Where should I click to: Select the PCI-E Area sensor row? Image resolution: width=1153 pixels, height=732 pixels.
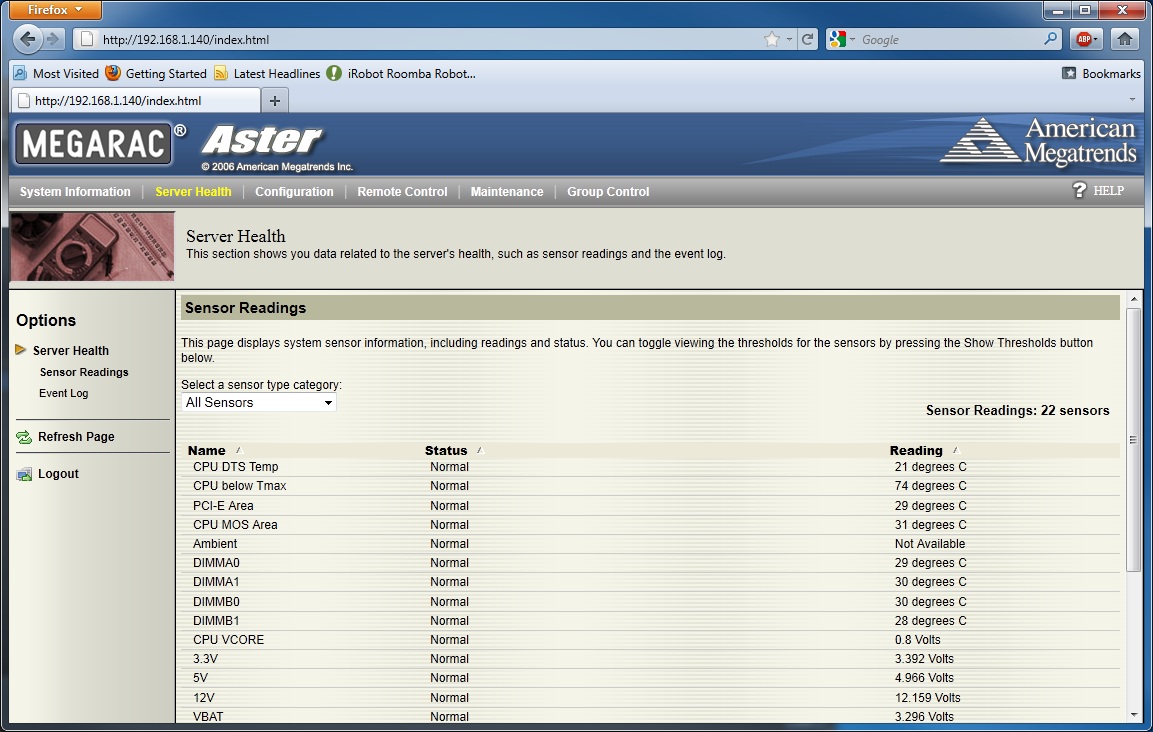click(650, 506)
